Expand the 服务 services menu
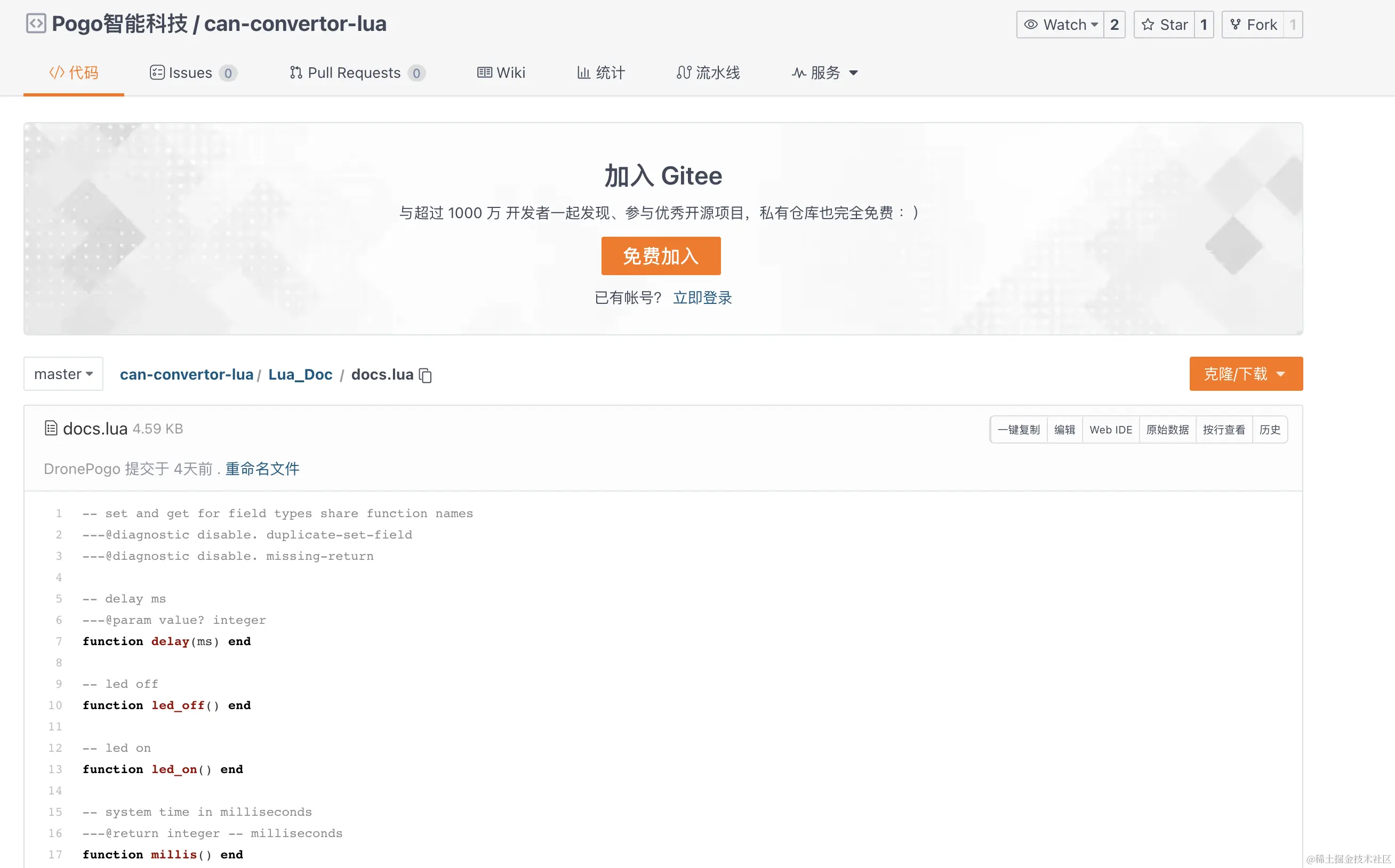This screenshot has height=868, width=1395. (824, 73)
